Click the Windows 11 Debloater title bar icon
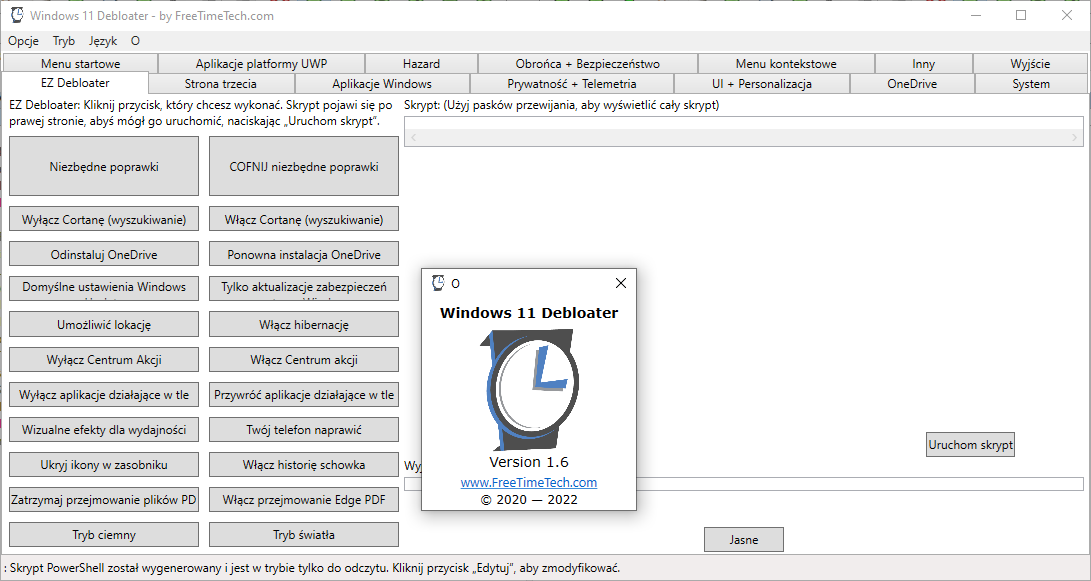The width and height of the screenshot is (1091, 581). click(x=17, y=15)
